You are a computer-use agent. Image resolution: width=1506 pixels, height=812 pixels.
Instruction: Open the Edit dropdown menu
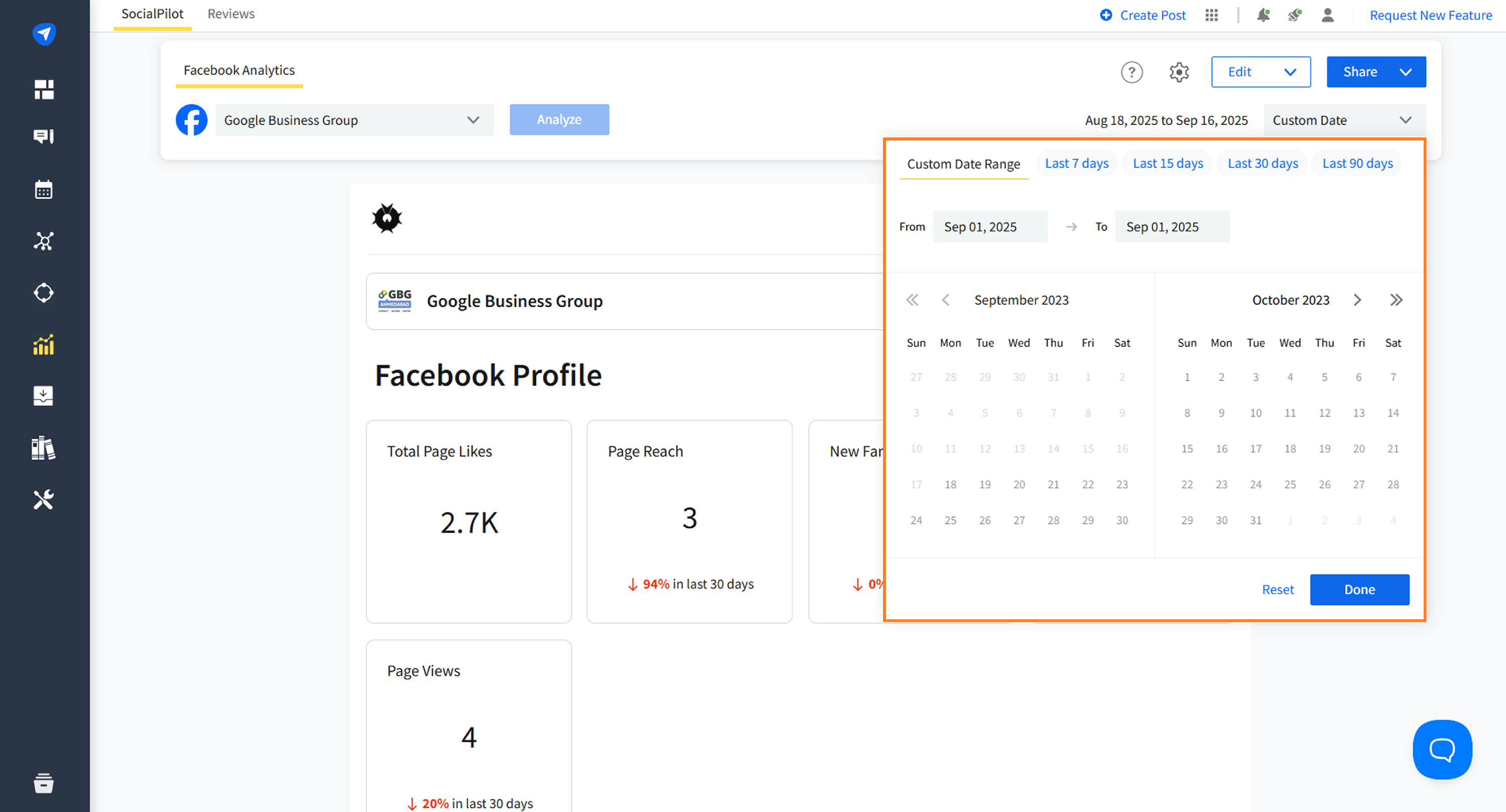click(1261, 72)
